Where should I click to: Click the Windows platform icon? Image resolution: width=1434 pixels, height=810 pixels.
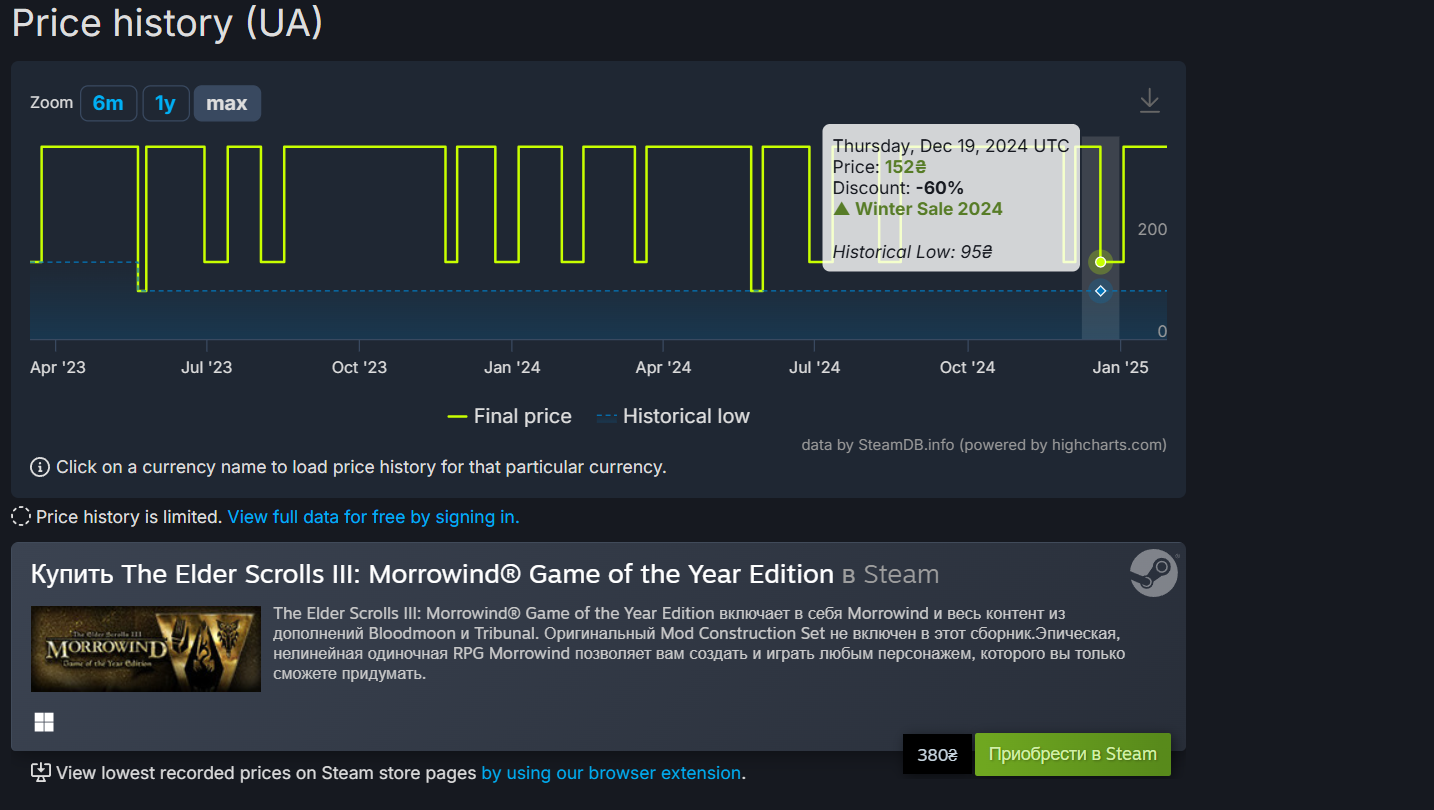point(44,722)
